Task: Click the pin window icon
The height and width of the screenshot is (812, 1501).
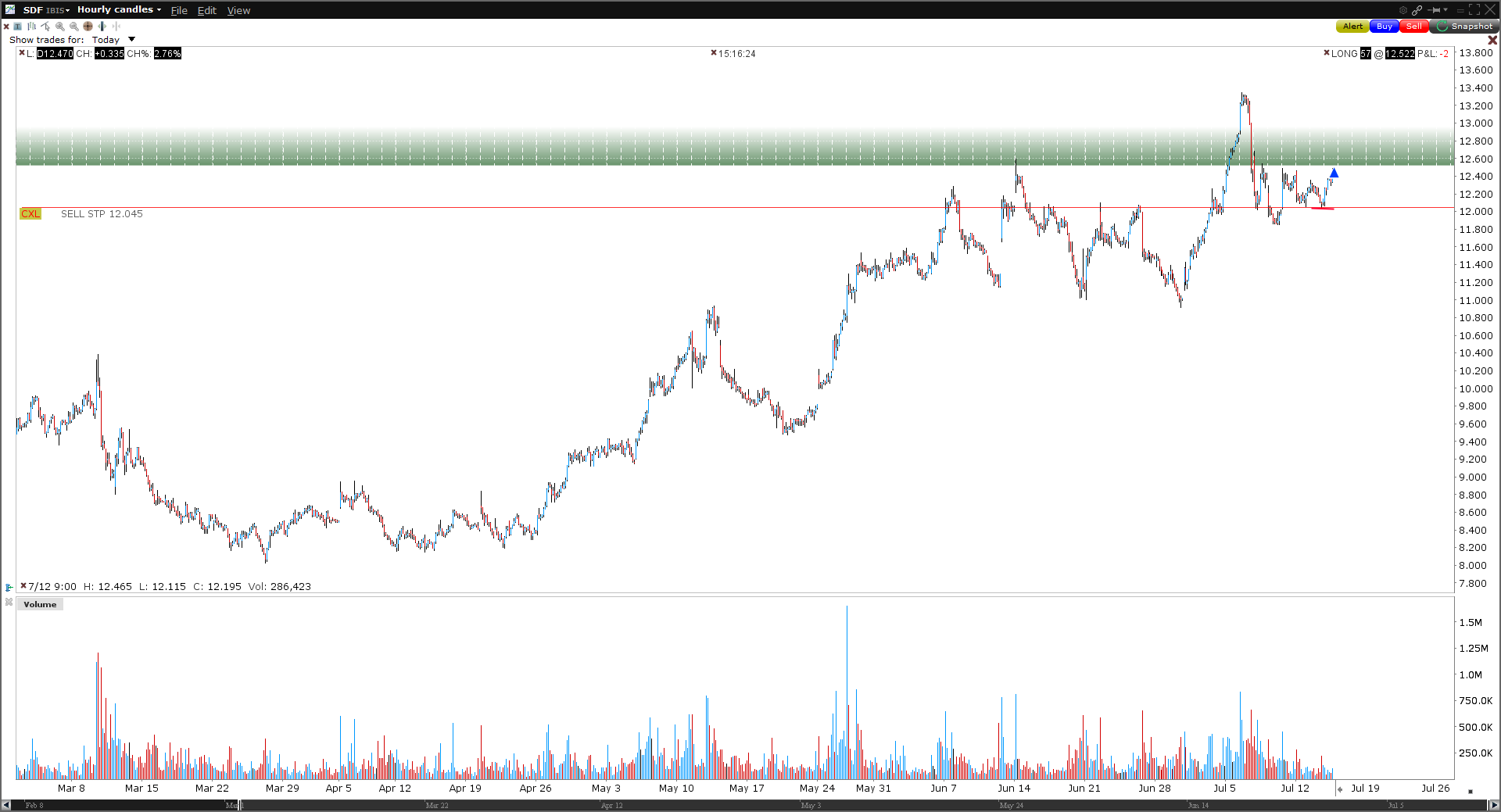Action: [1434, 10]
